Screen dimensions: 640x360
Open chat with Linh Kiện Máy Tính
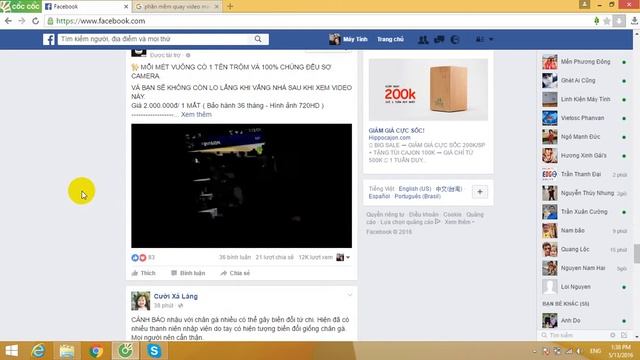click(585, 100)
